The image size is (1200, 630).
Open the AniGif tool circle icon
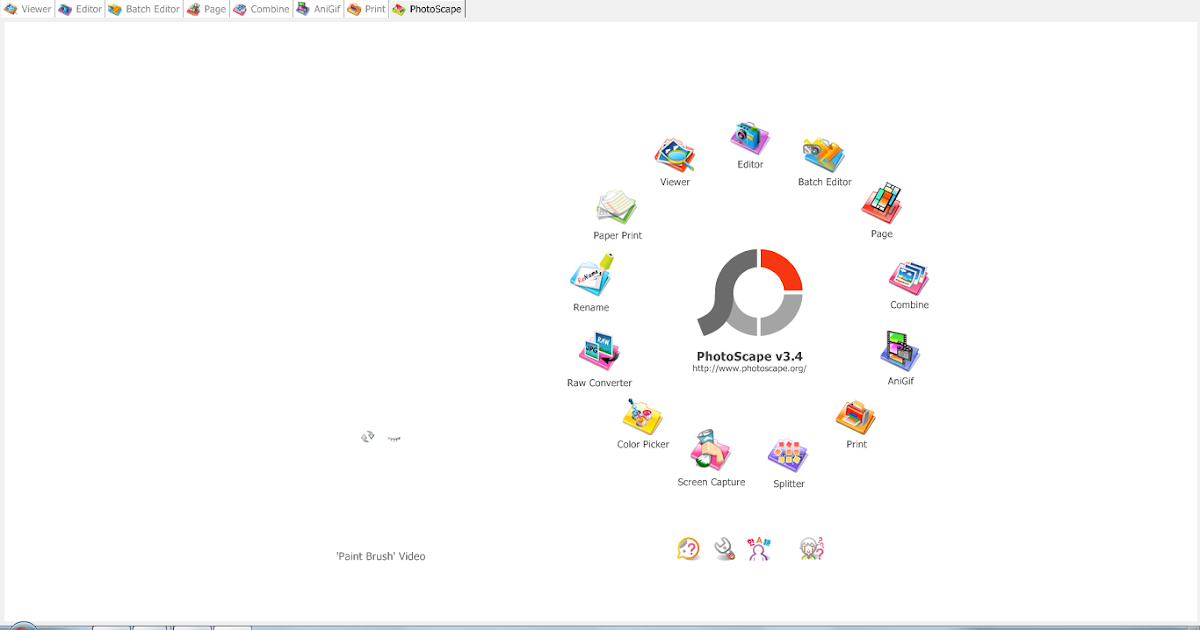coord(900,352)
